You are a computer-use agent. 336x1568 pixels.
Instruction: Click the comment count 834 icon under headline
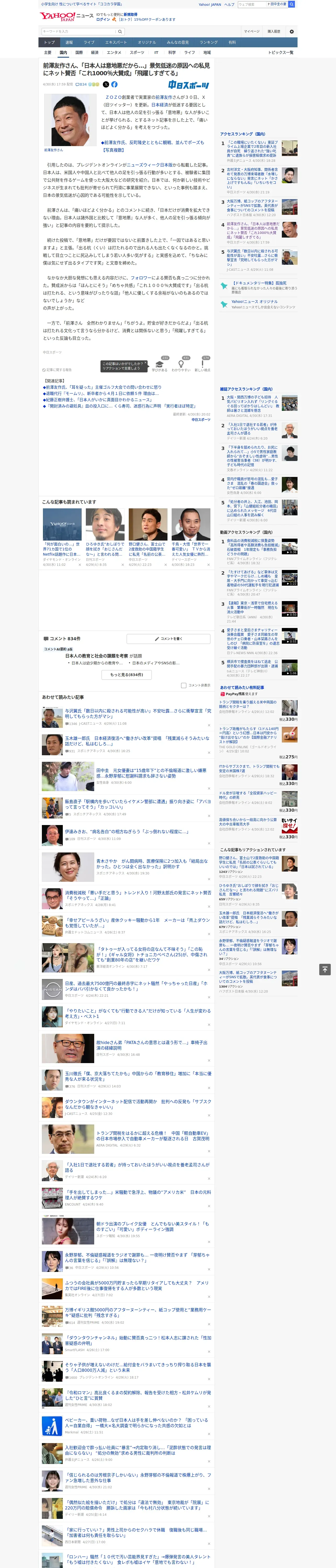(x=82, y=85)
